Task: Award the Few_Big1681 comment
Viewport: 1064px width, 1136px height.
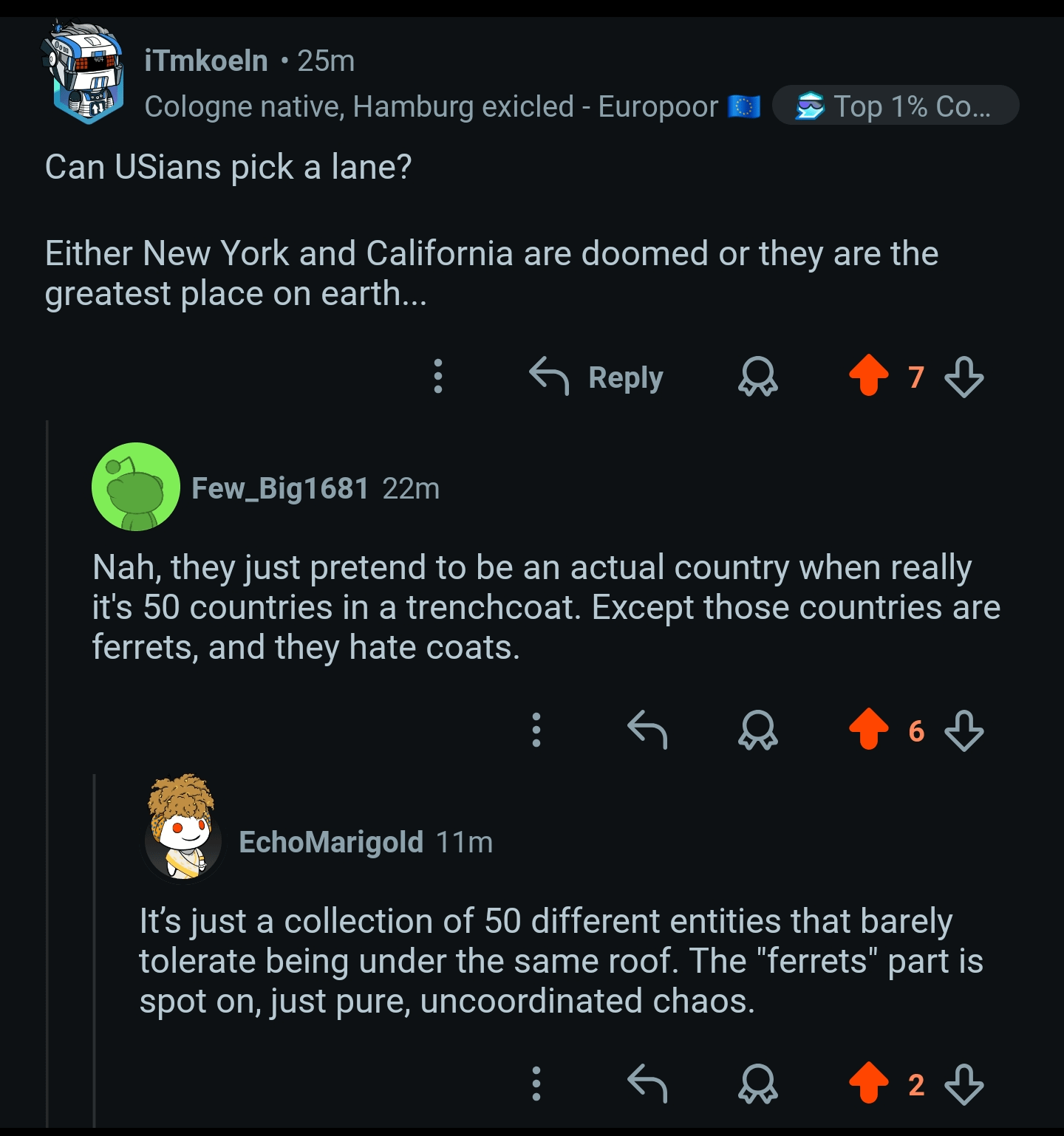Action: pos(757,730)
